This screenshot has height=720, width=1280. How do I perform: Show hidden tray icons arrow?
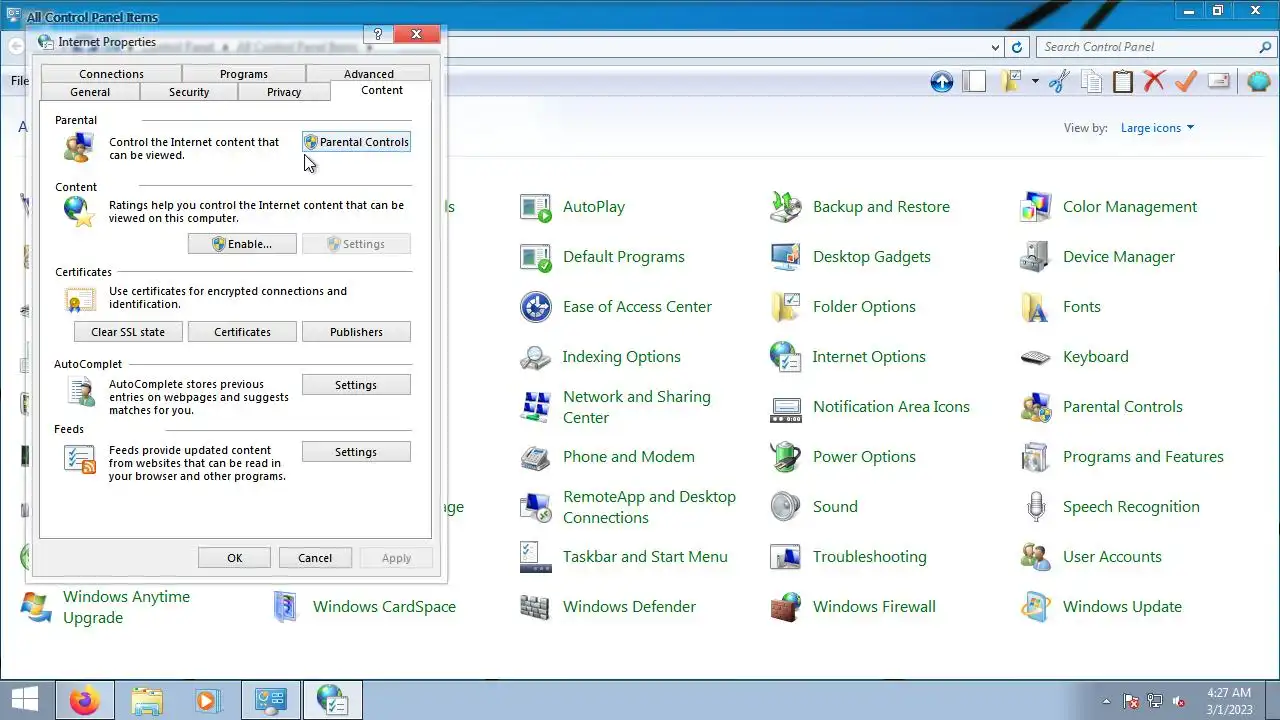tap(1106, 701)
